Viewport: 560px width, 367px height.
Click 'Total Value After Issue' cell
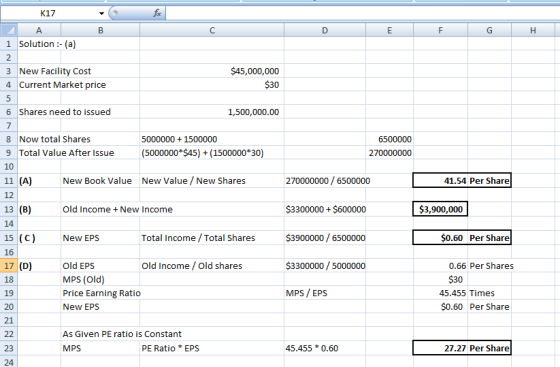[66, 153]
